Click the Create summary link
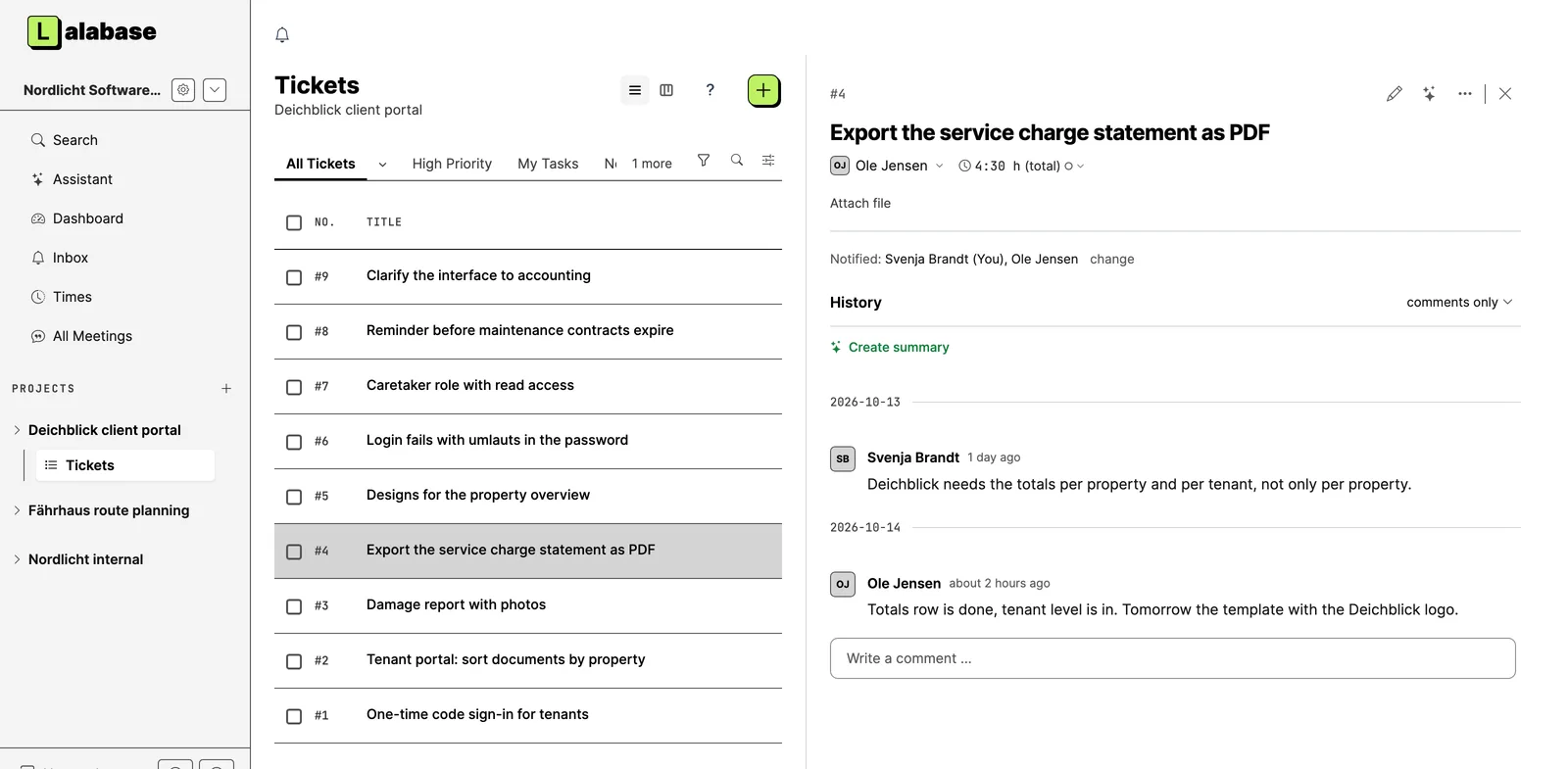The image size is (1568, 769). click(x=890, y=347)
